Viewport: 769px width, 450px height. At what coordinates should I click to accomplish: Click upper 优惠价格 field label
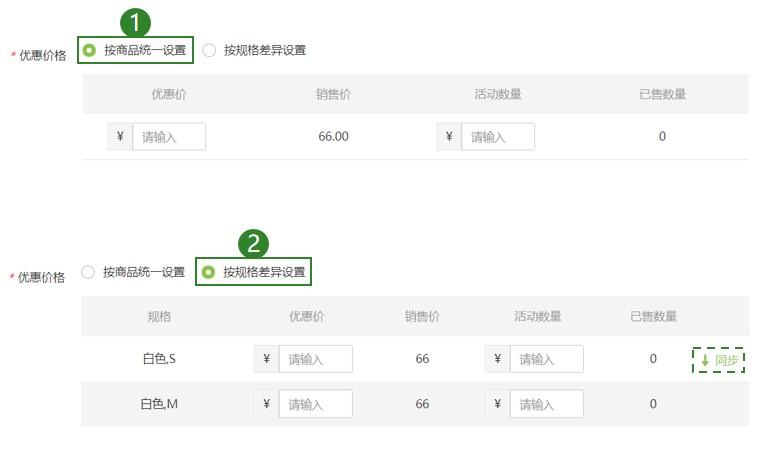pyautogui.click(x=42, y=55)
